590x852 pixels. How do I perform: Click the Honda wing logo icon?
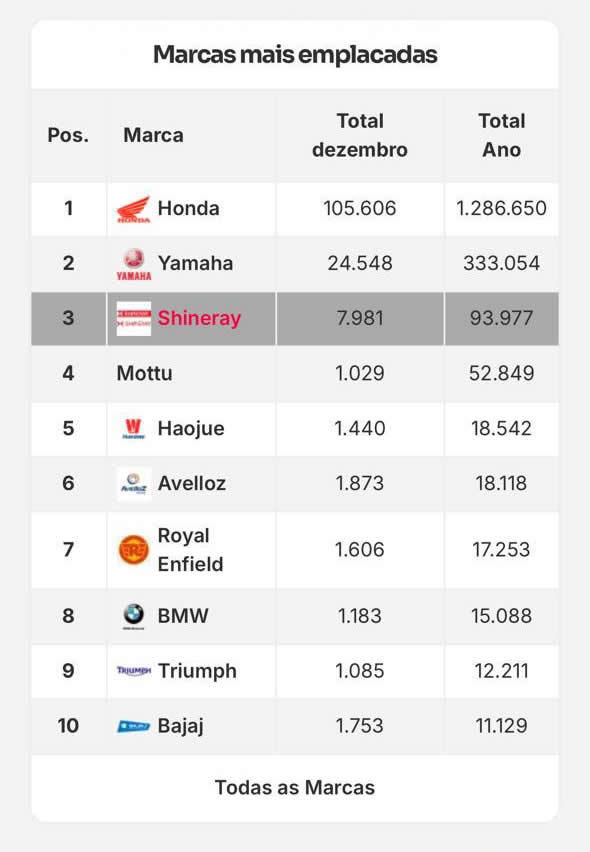coord(134,209)
